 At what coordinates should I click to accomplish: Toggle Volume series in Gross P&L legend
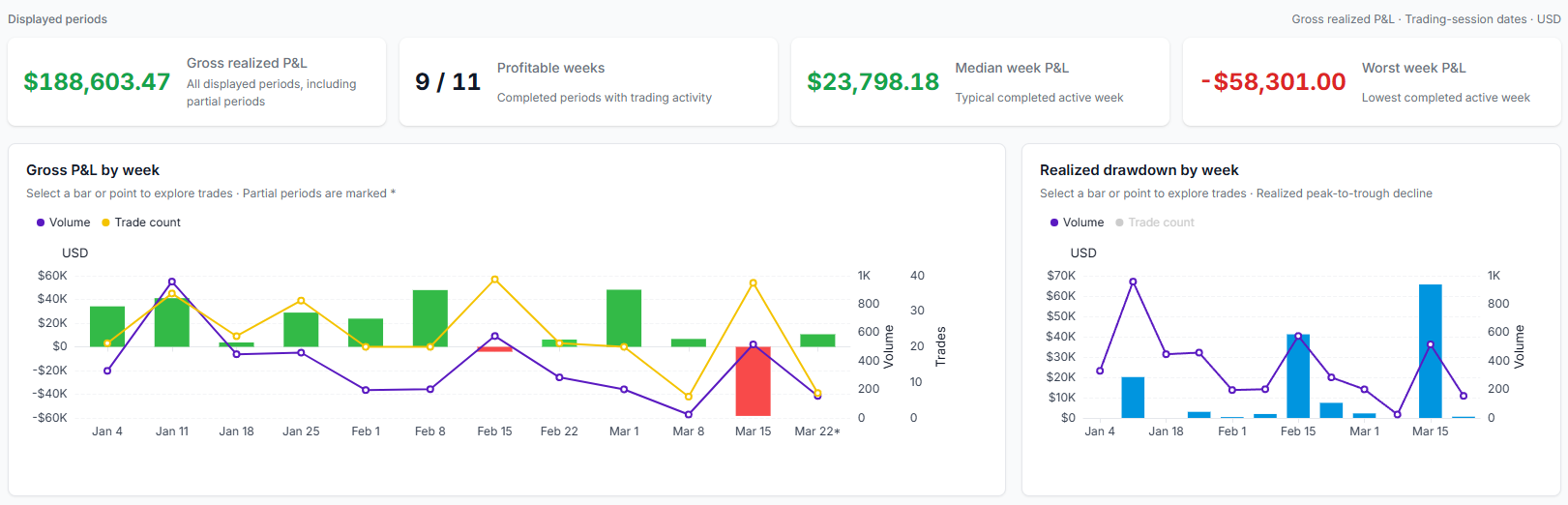tap(63, 223)
